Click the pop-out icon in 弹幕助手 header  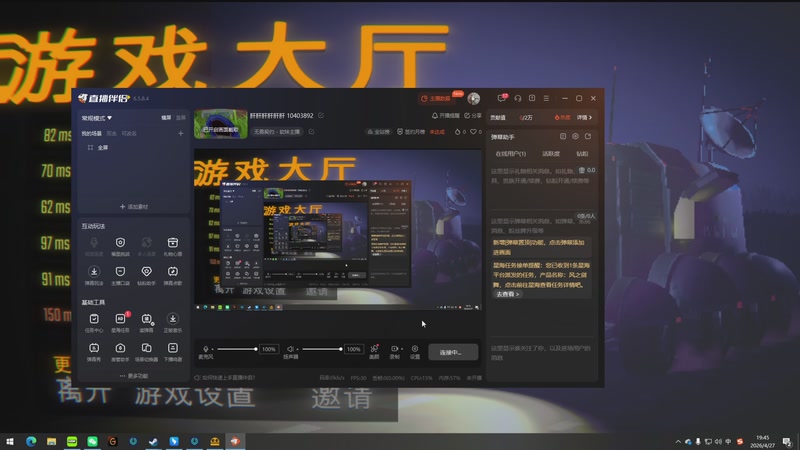point(588,137)
